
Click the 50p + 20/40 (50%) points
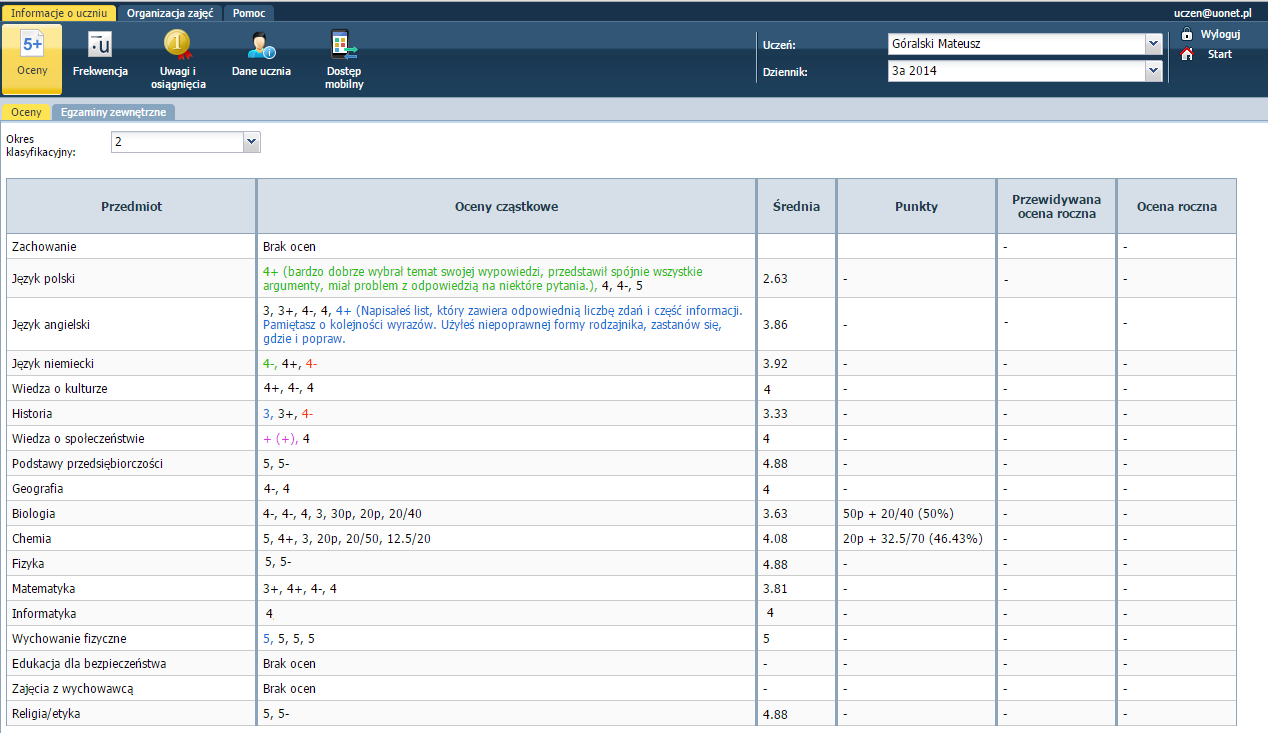pyautogui.click(x=898, y=514)
